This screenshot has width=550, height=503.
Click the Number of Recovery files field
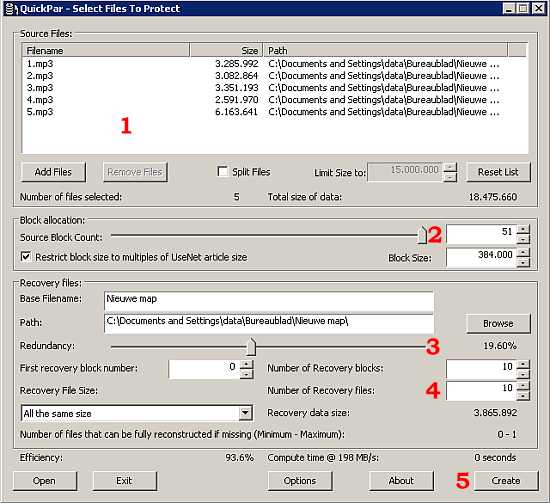(481, 391)
